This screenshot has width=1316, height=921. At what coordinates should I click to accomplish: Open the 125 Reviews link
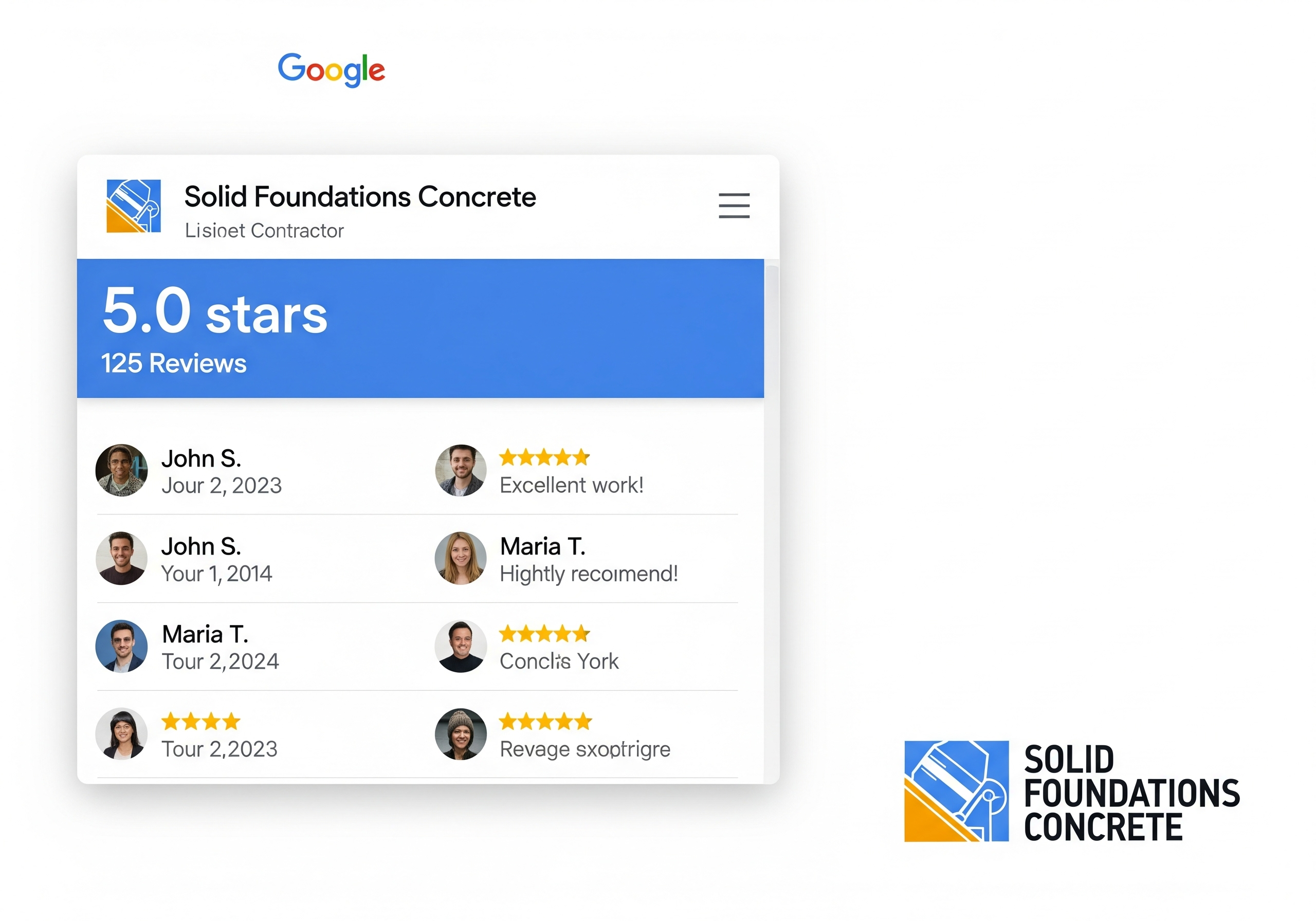[174, 363]
